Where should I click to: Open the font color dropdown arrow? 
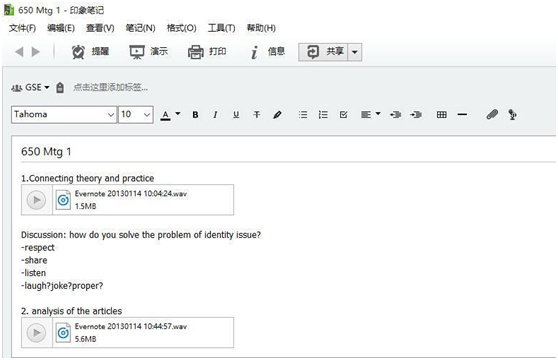tap(178, 114)
